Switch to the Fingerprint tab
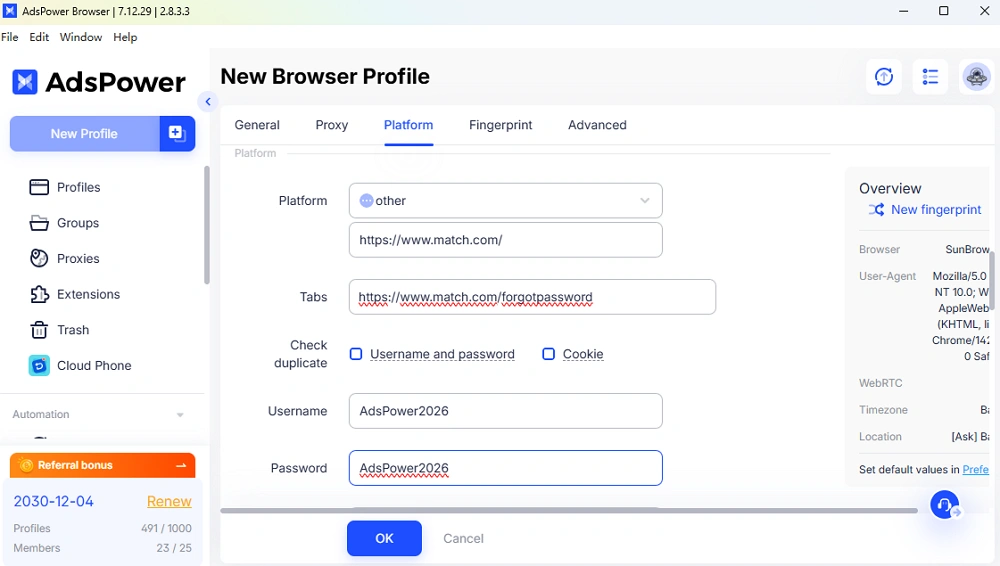The height and width of the screenshot is (566, 1000). pos(501,125)
